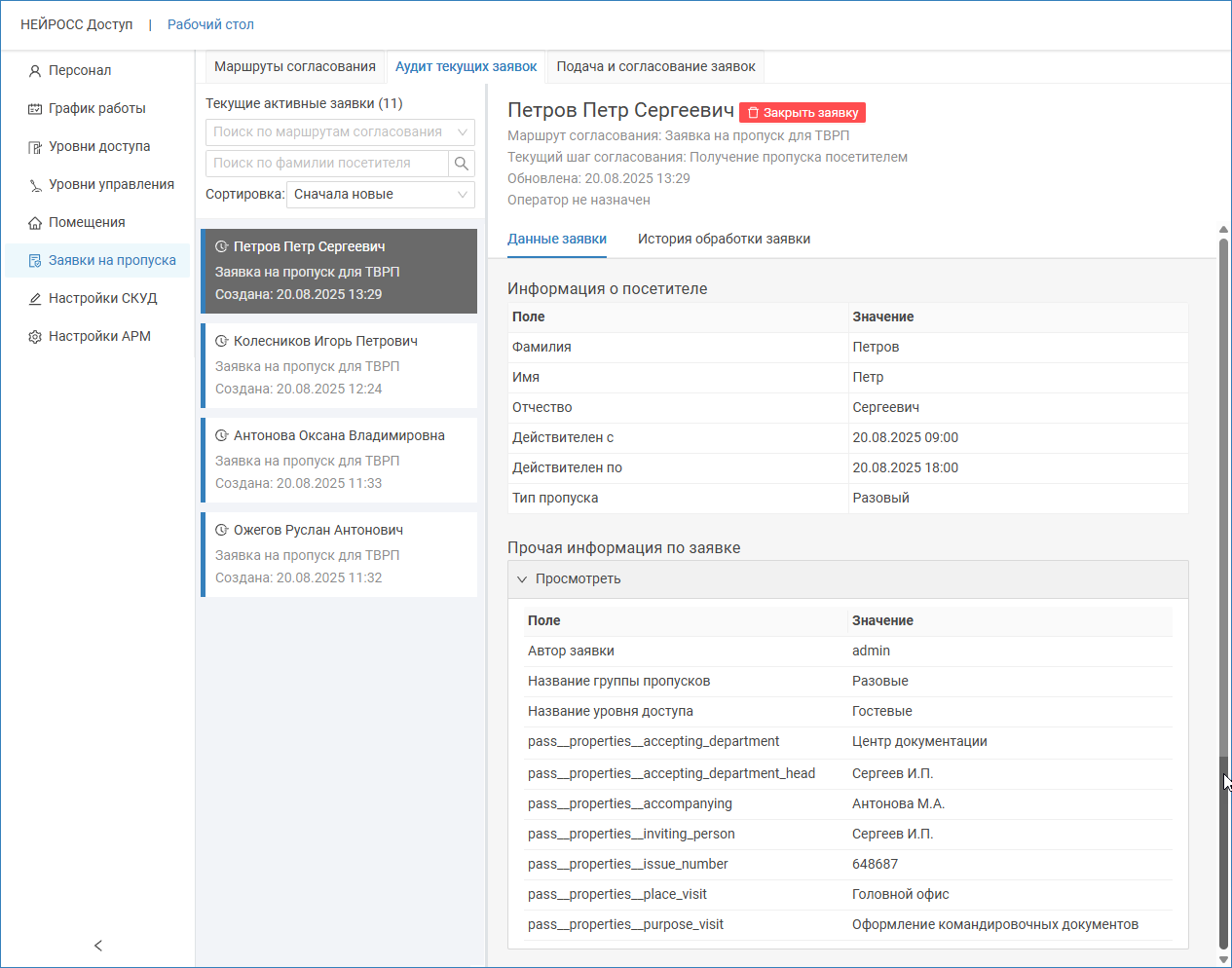Click the Помещения house icon
1232x968 pixels.
(35, 223)
